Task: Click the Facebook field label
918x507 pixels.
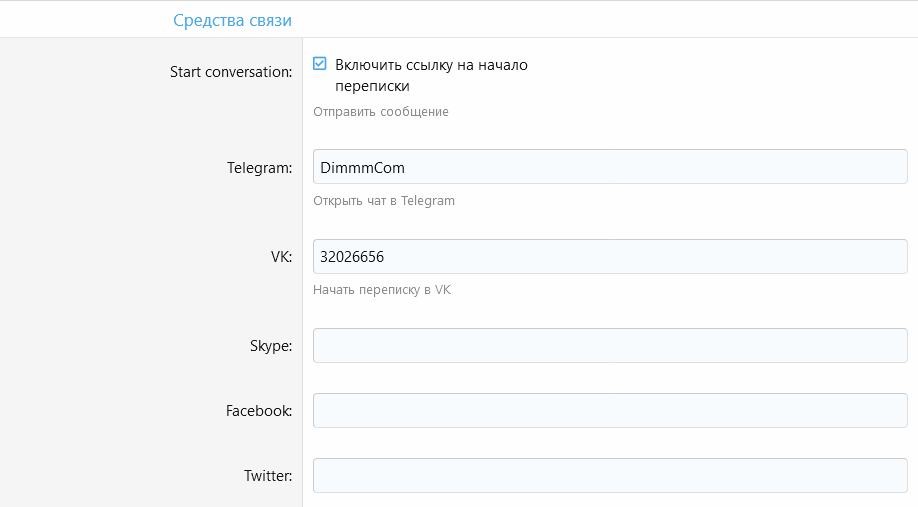Action: point(259,411)
